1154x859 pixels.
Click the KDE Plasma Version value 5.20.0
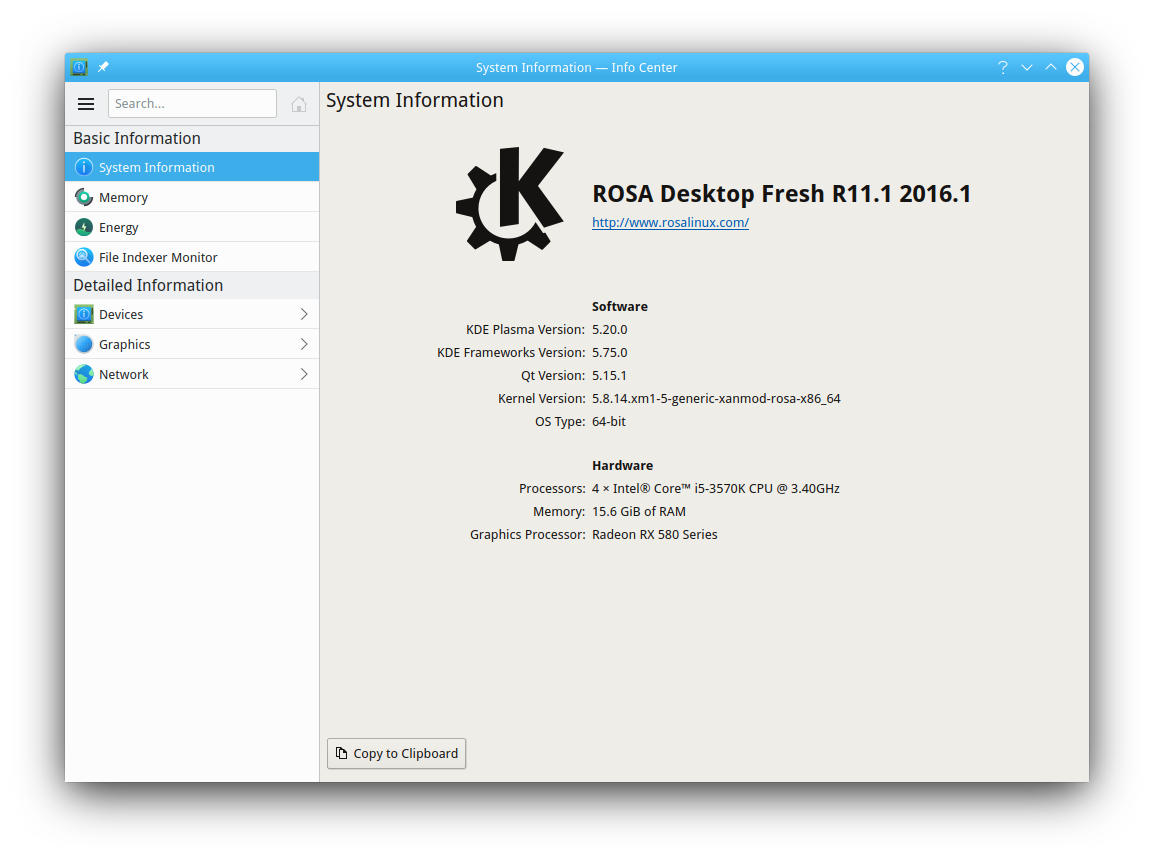point(609,330)
